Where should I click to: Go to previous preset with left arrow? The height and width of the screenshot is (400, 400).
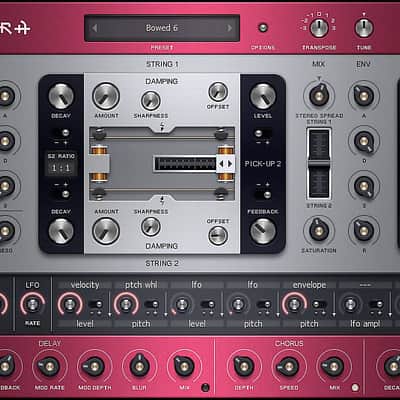(95, 28)
